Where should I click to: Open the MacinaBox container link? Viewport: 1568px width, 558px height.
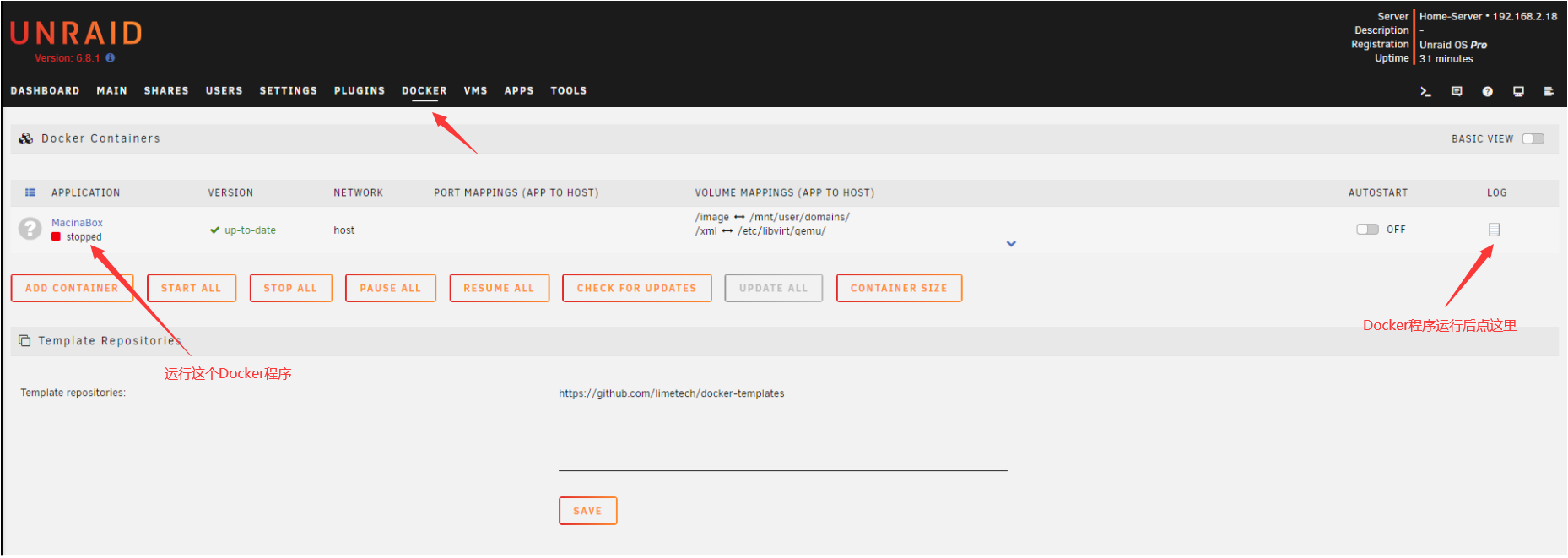pos(77,223)
